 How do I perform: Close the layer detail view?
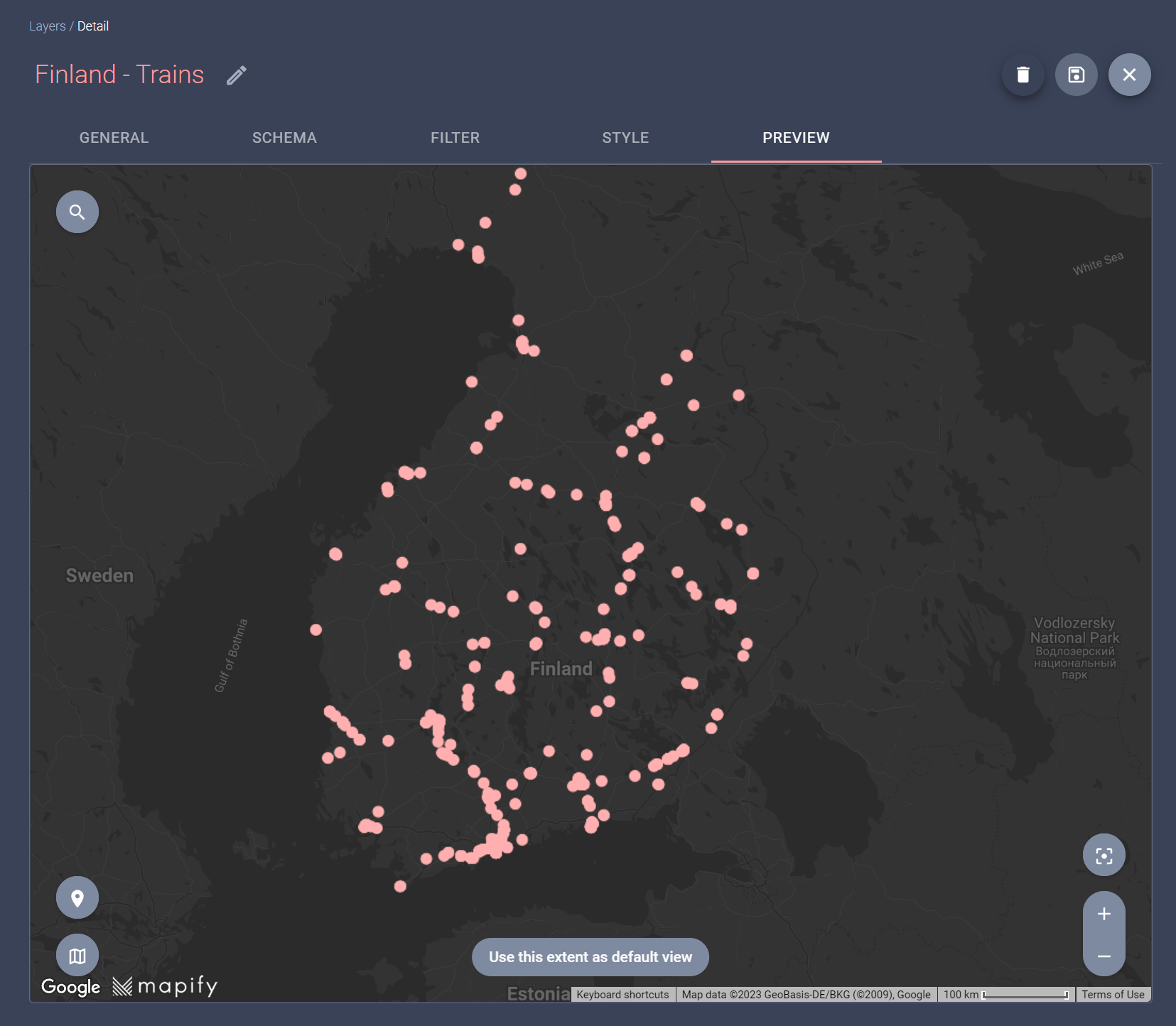click(x=1129, y=75)
